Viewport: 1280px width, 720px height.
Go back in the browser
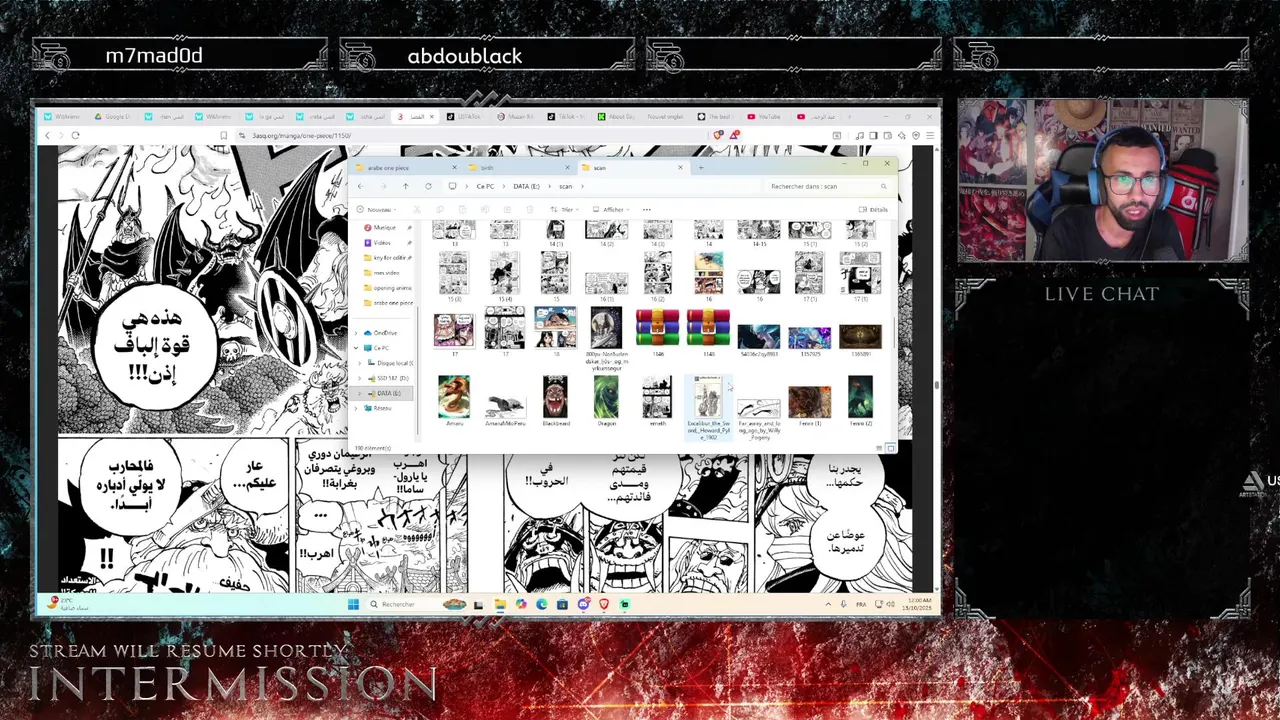pos(47,135)
